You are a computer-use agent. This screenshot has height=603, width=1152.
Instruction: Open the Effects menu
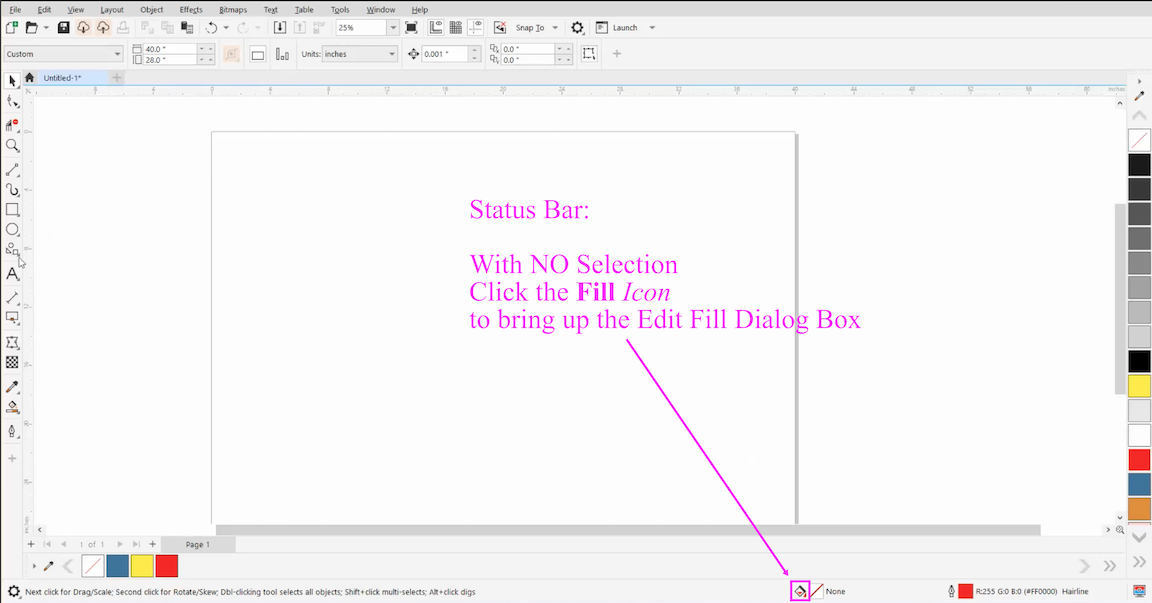point(191,9)
